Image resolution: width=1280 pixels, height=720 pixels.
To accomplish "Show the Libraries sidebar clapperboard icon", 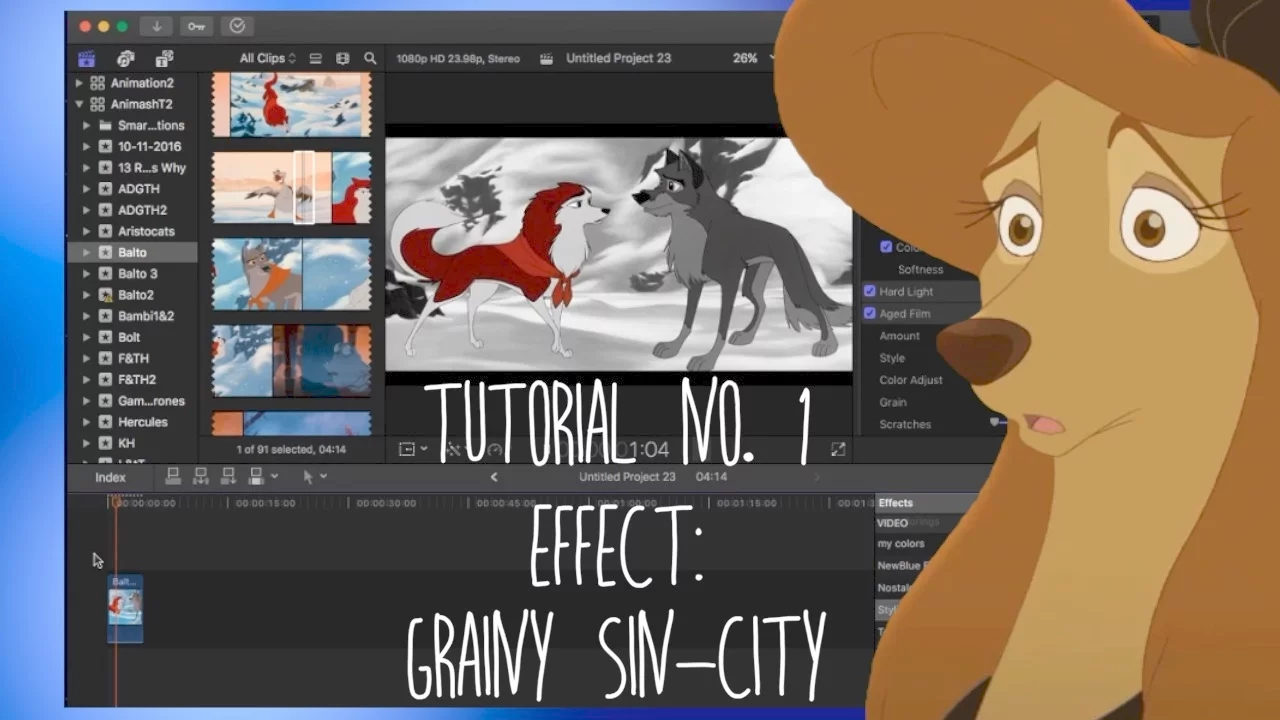I will pyautogui.click(x=87, y=58).
